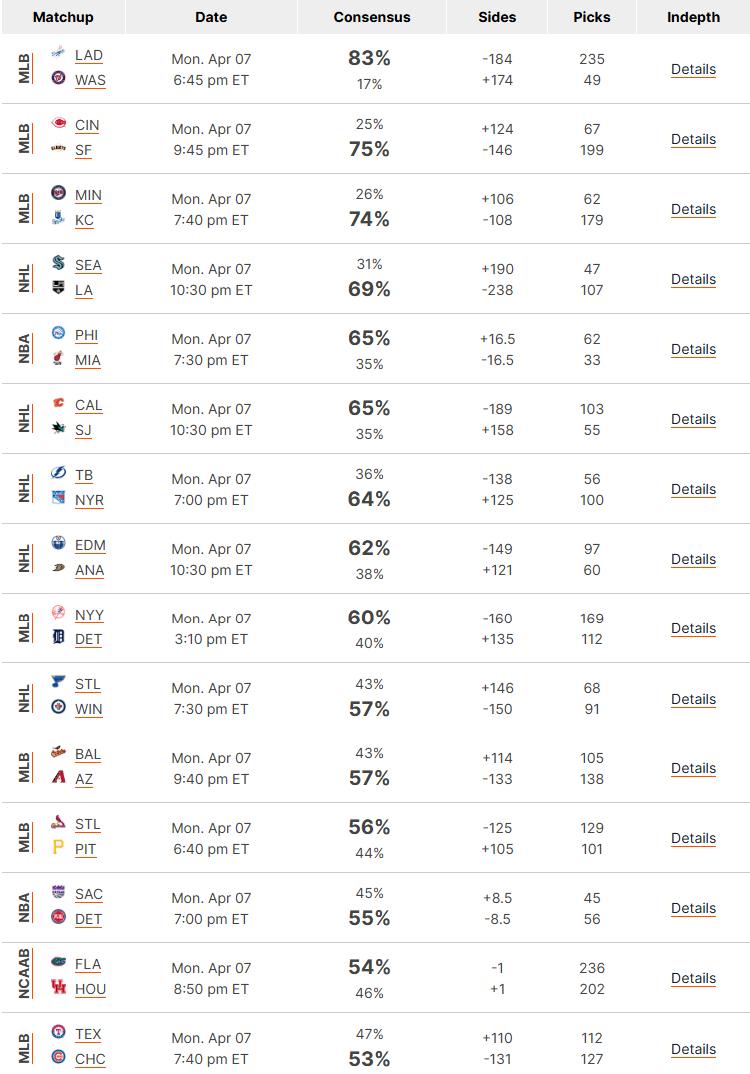Viewport: 750px width, 1074px height.
Task: Click the Seattle Kraken logo icon
Action: pos(59,262)
